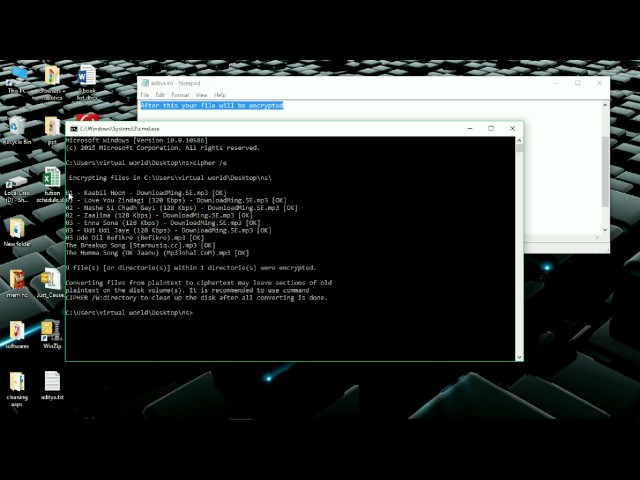Minimize the command prompt window
This screenshot has width=640, height=480.
(470, 129)
